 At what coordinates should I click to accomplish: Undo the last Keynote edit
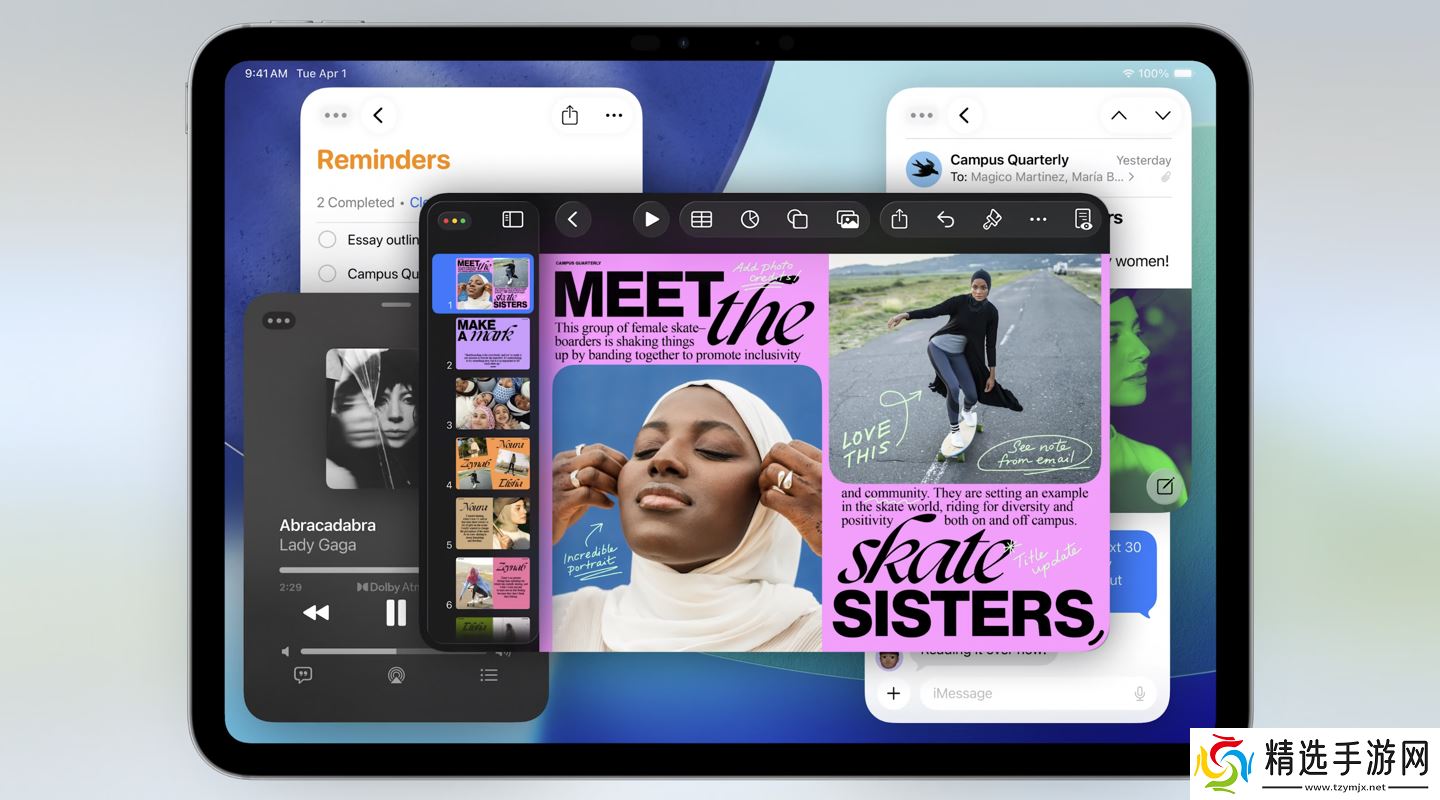945,219
